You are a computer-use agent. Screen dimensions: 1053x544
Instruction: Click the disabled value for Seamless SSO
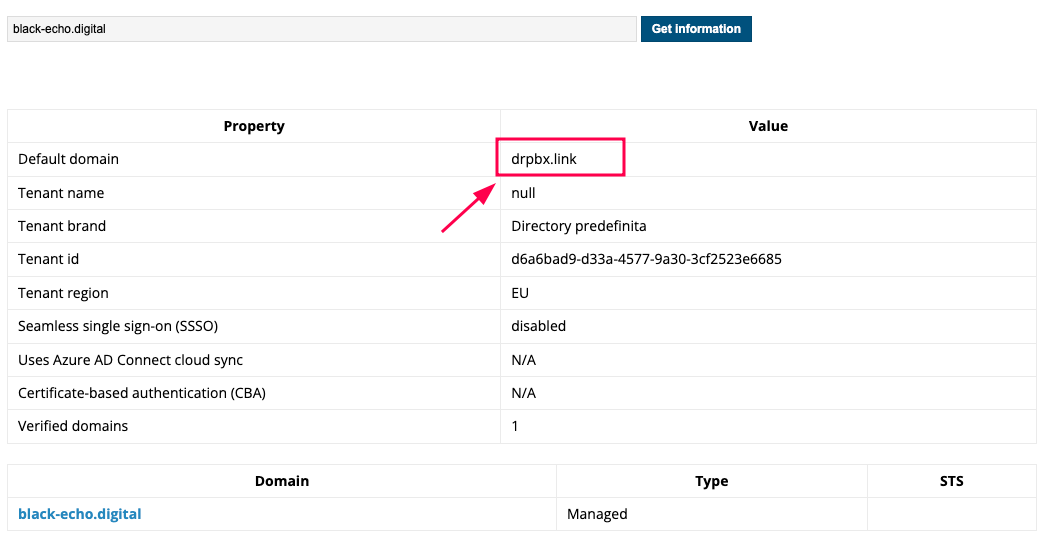[x=538, y=326]
